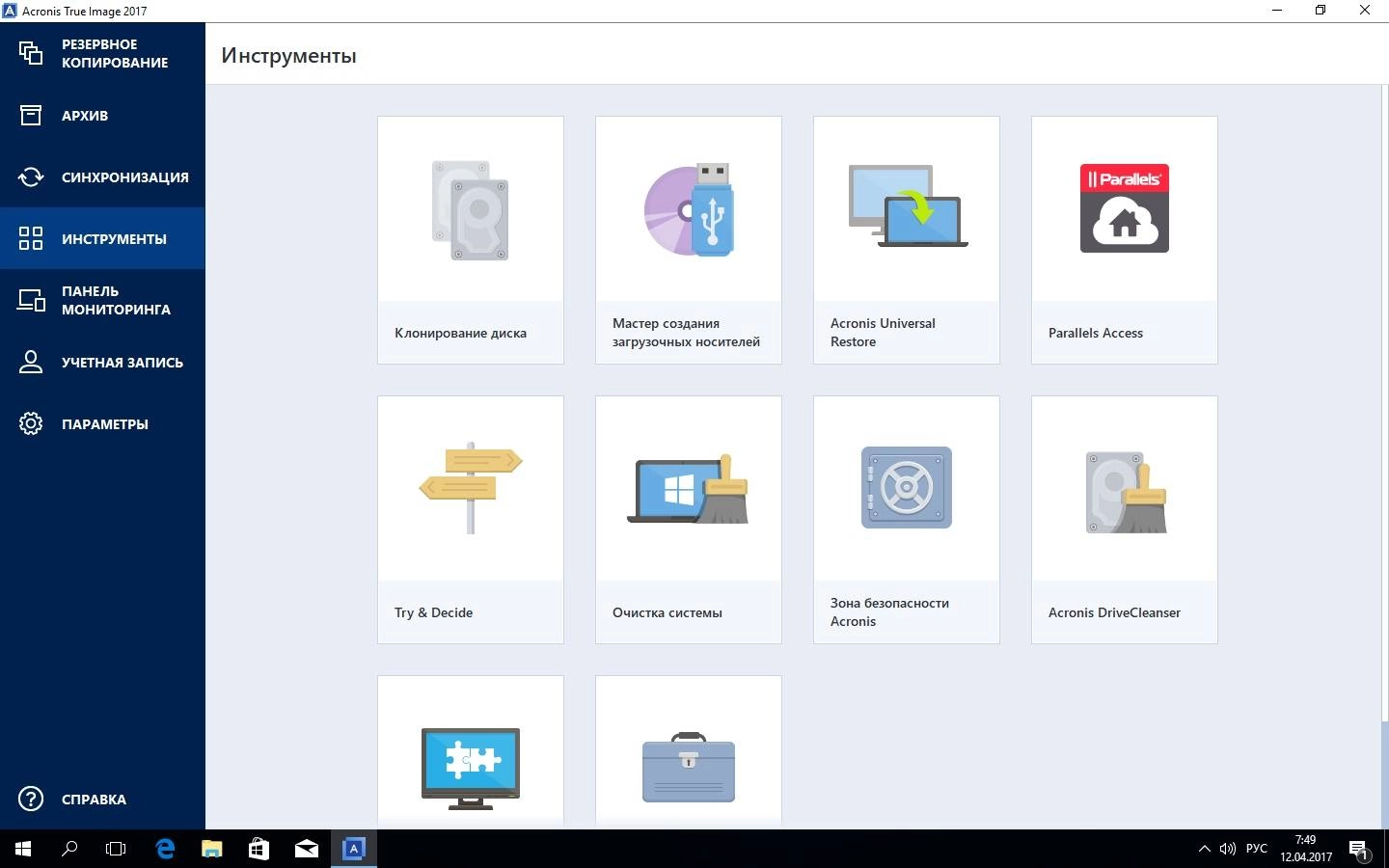
Task: Open the Резервное копирование section
Action: [102, 53]
